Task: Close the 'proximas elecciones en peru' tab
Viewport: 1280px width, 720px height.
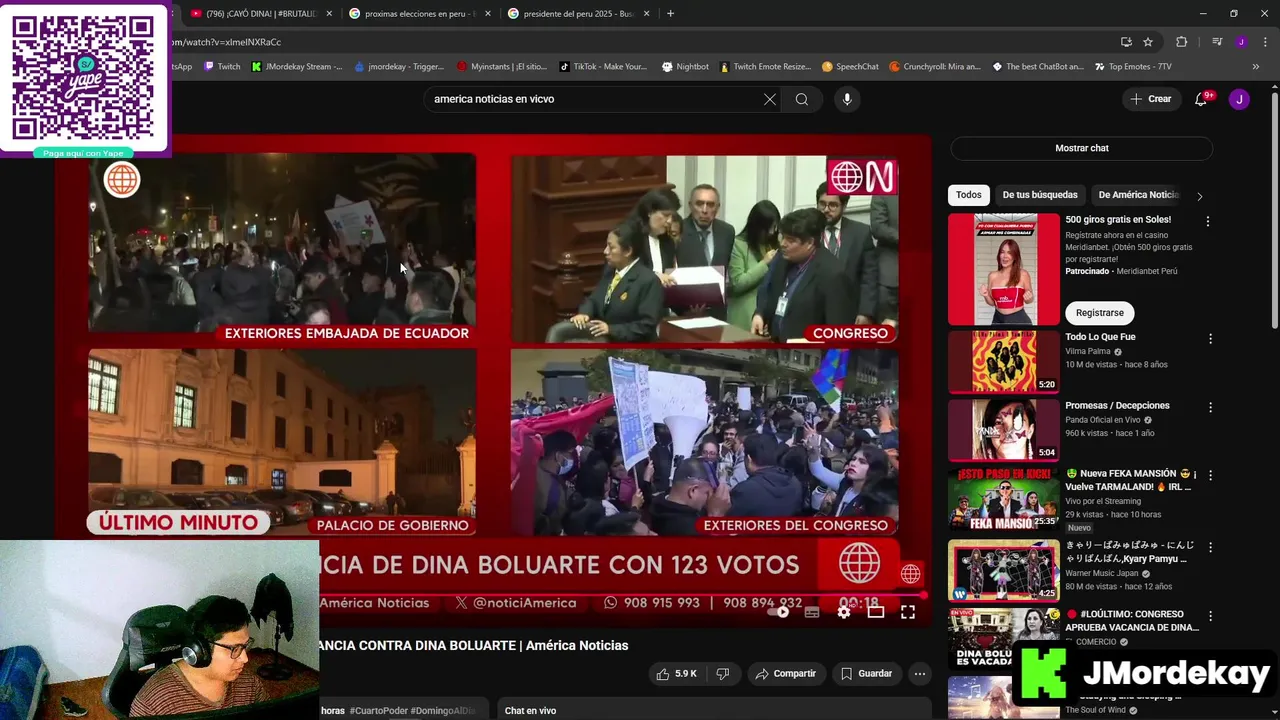Action: pos(488,14)
